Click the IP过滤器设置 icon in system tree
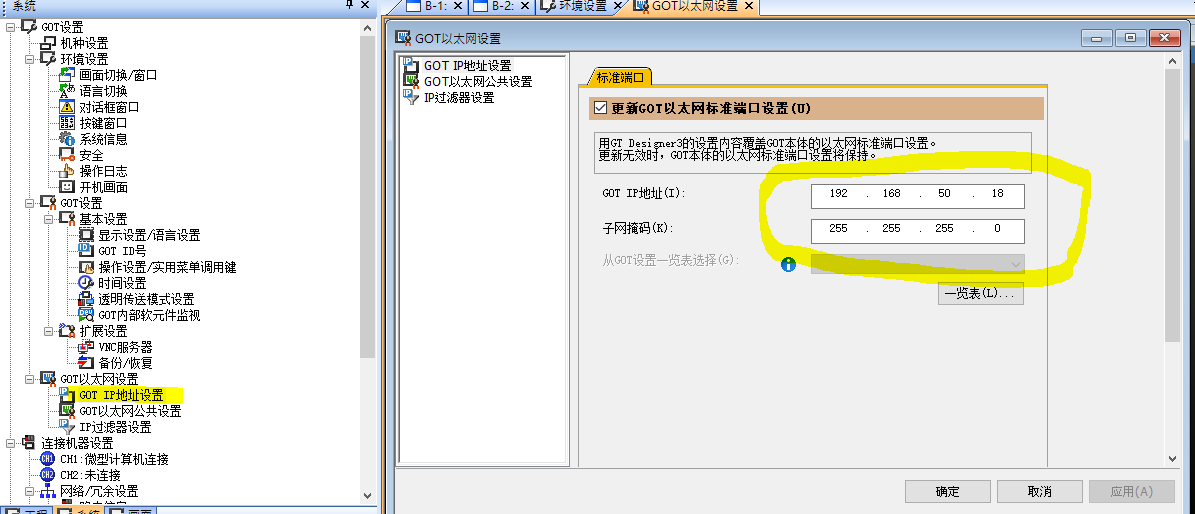Screen dimensions: 1195x514 tap(68, 427)
